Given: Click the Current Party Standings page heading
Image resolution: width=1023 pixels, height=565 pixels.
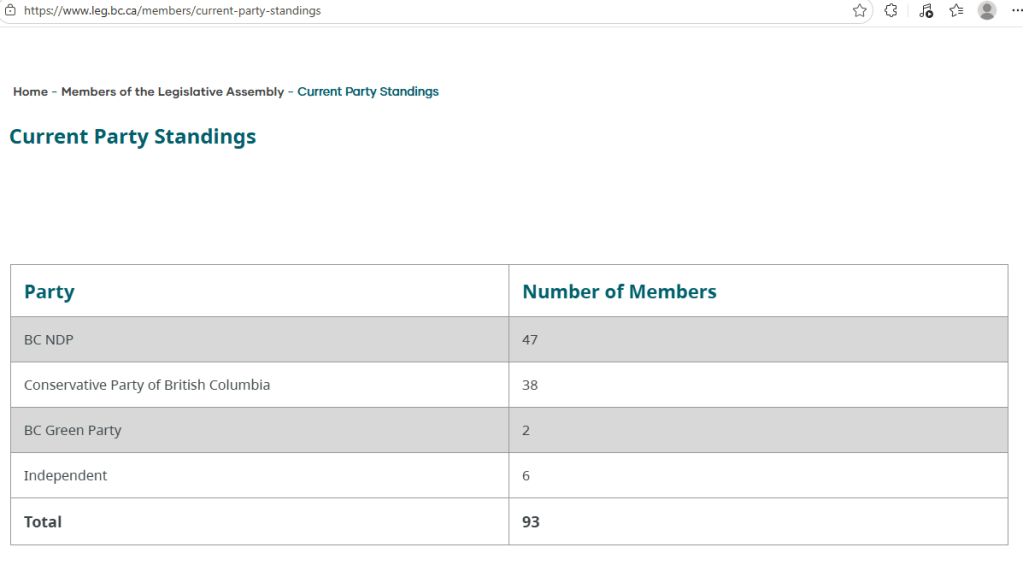Looking at the screenshot, I should point(132,137).
